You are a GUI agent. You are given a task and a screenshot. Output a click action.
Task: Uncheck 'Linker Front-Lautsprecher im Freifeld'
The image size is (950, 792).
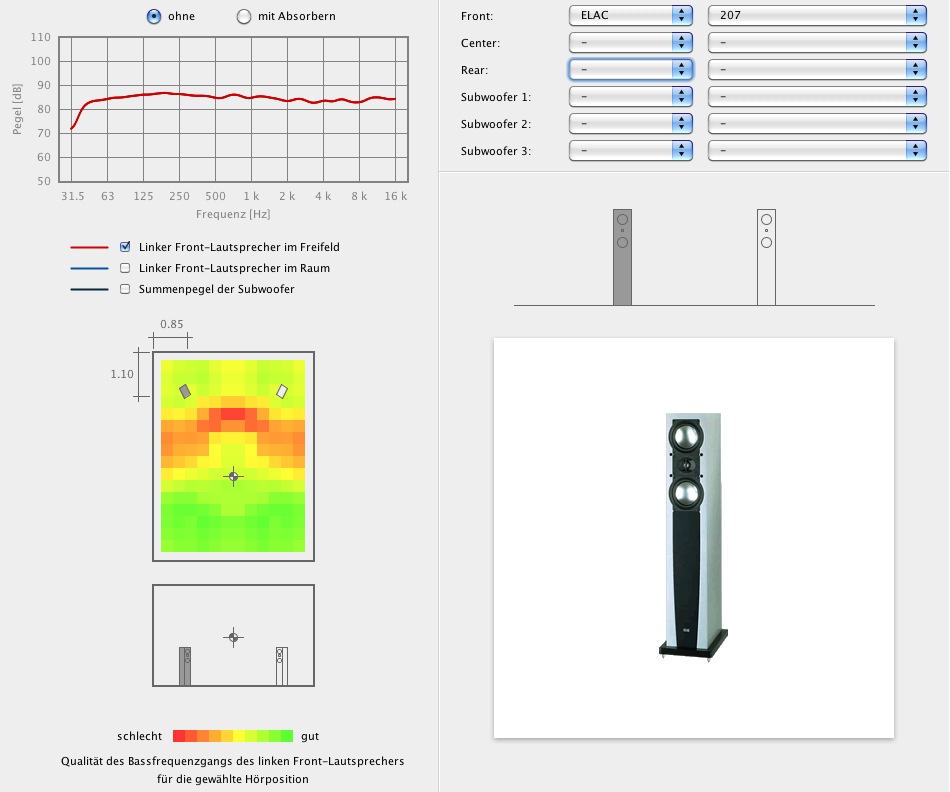[x=125, y=246]
